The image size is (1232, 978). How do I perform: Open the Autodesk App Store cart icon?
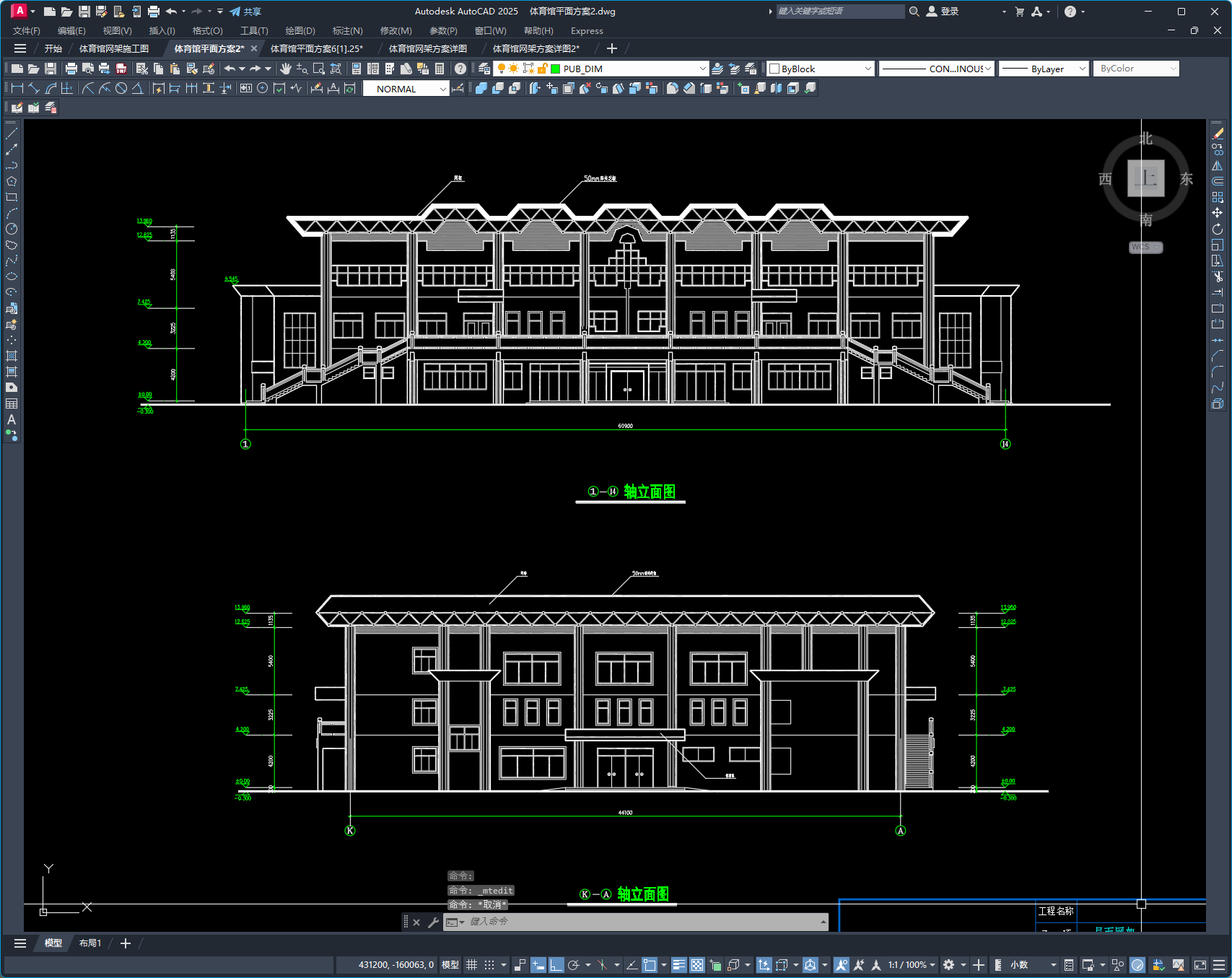pyautogui.click(x=1020, y=12)
